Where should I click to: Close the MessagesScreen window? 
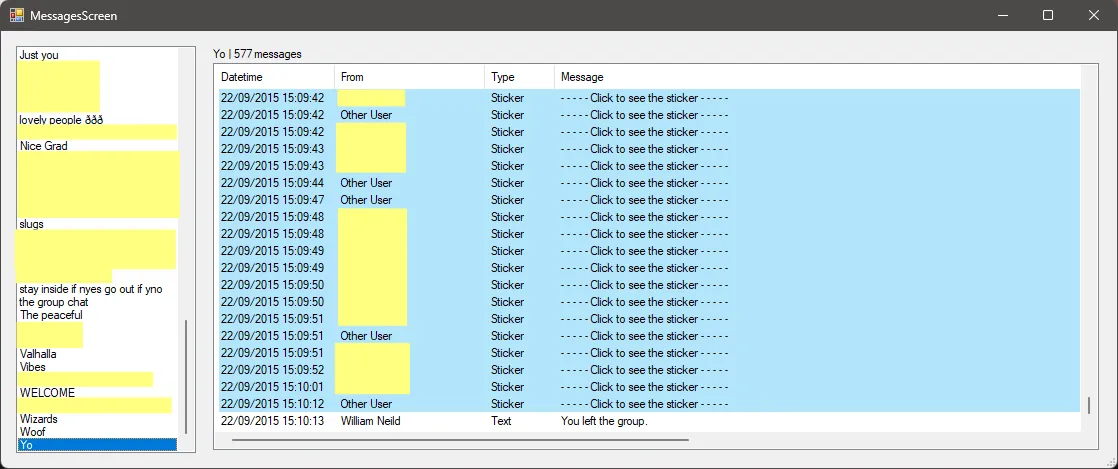click(1093, 15)
